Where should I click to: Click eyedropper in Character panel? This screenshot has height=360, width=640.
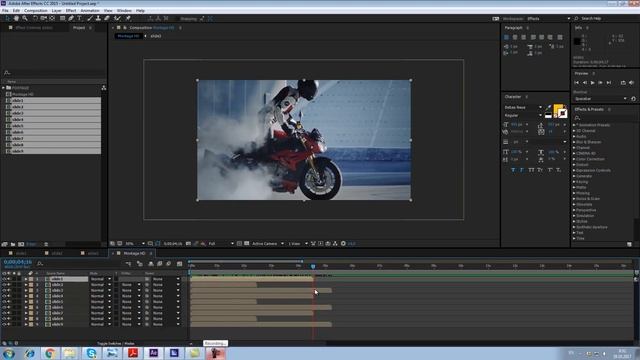coord(549,107)
